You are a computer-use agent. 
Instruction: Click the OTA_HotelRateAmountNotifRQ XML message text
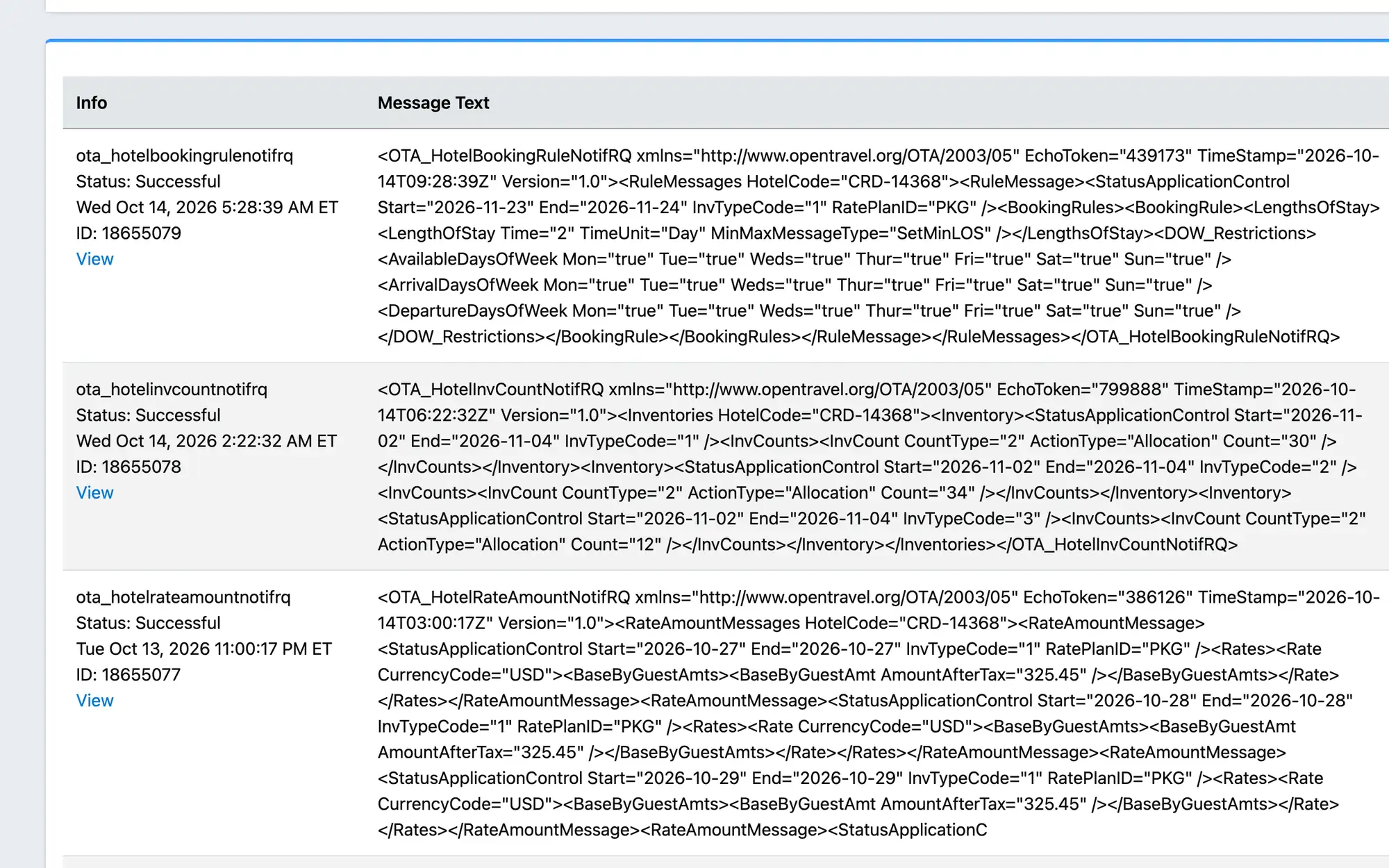tap(879, 714)
